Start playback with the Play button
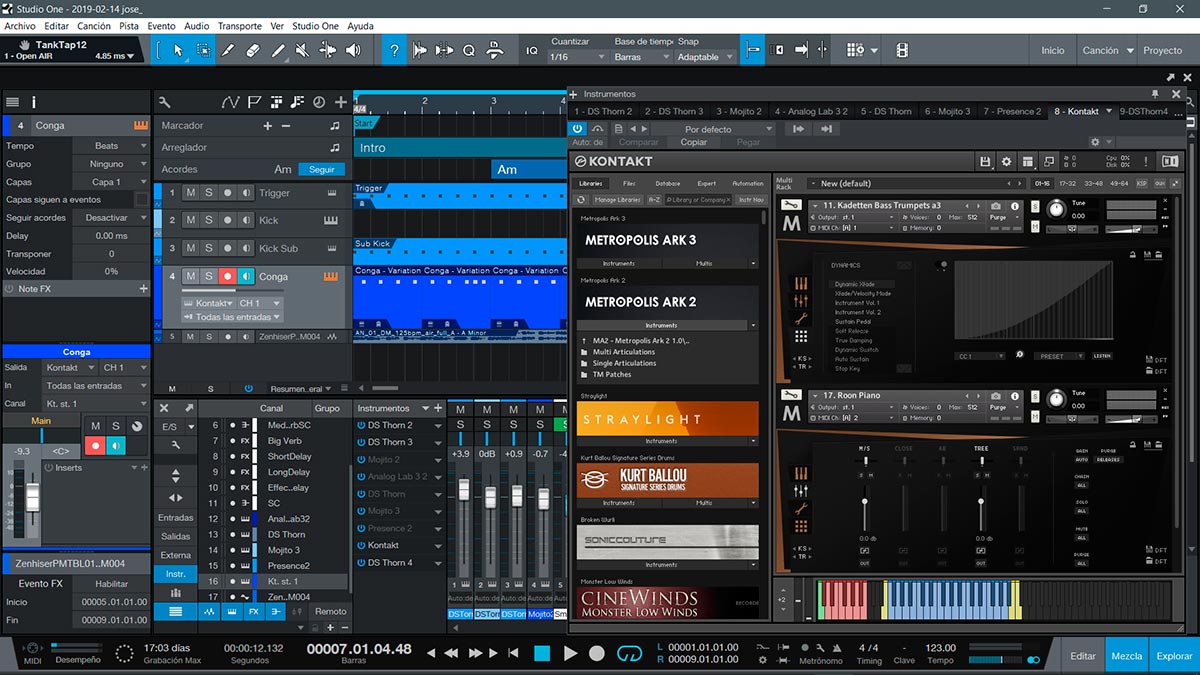The image size is (1200, 675). pos(570,653)
